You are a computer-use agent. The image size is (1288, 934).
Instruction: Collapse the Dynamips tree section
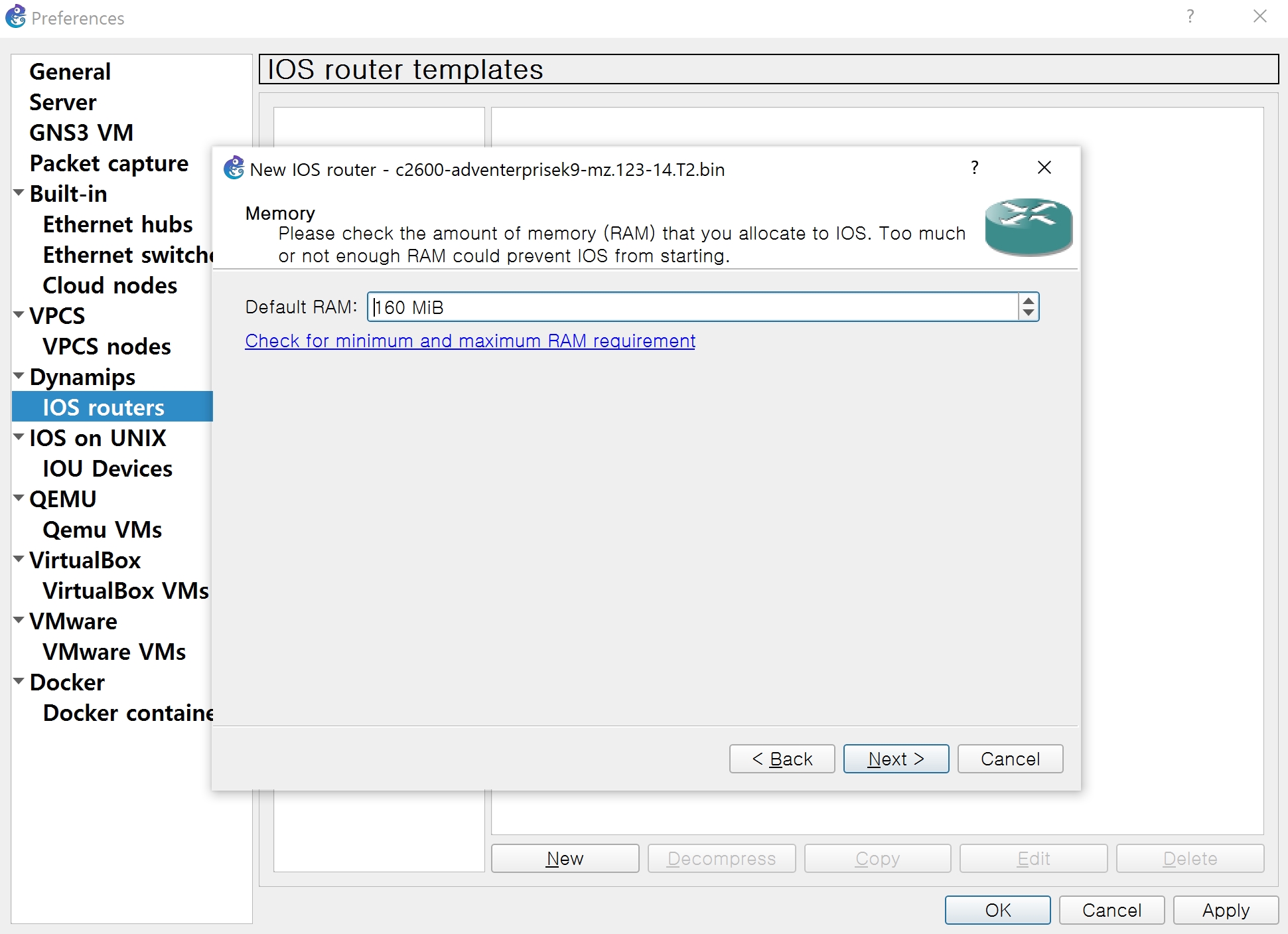pyautogui.click(x=19, y=376)
